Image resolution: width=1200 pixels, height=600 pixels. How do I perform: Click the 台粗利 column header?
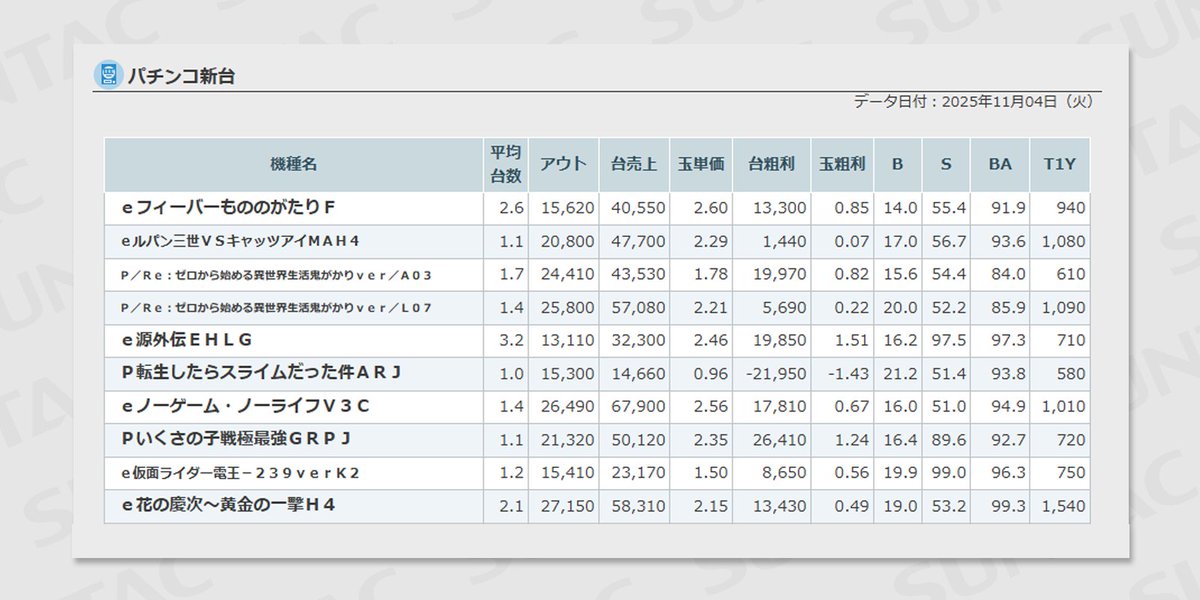771,164
